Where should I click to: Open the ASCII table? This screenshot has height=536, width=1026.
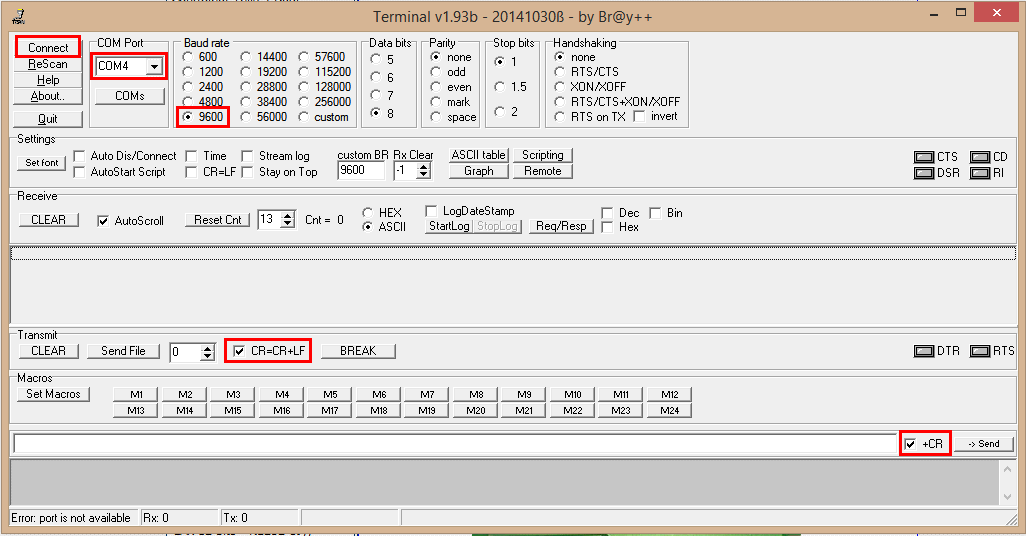(x=478, y=155)
